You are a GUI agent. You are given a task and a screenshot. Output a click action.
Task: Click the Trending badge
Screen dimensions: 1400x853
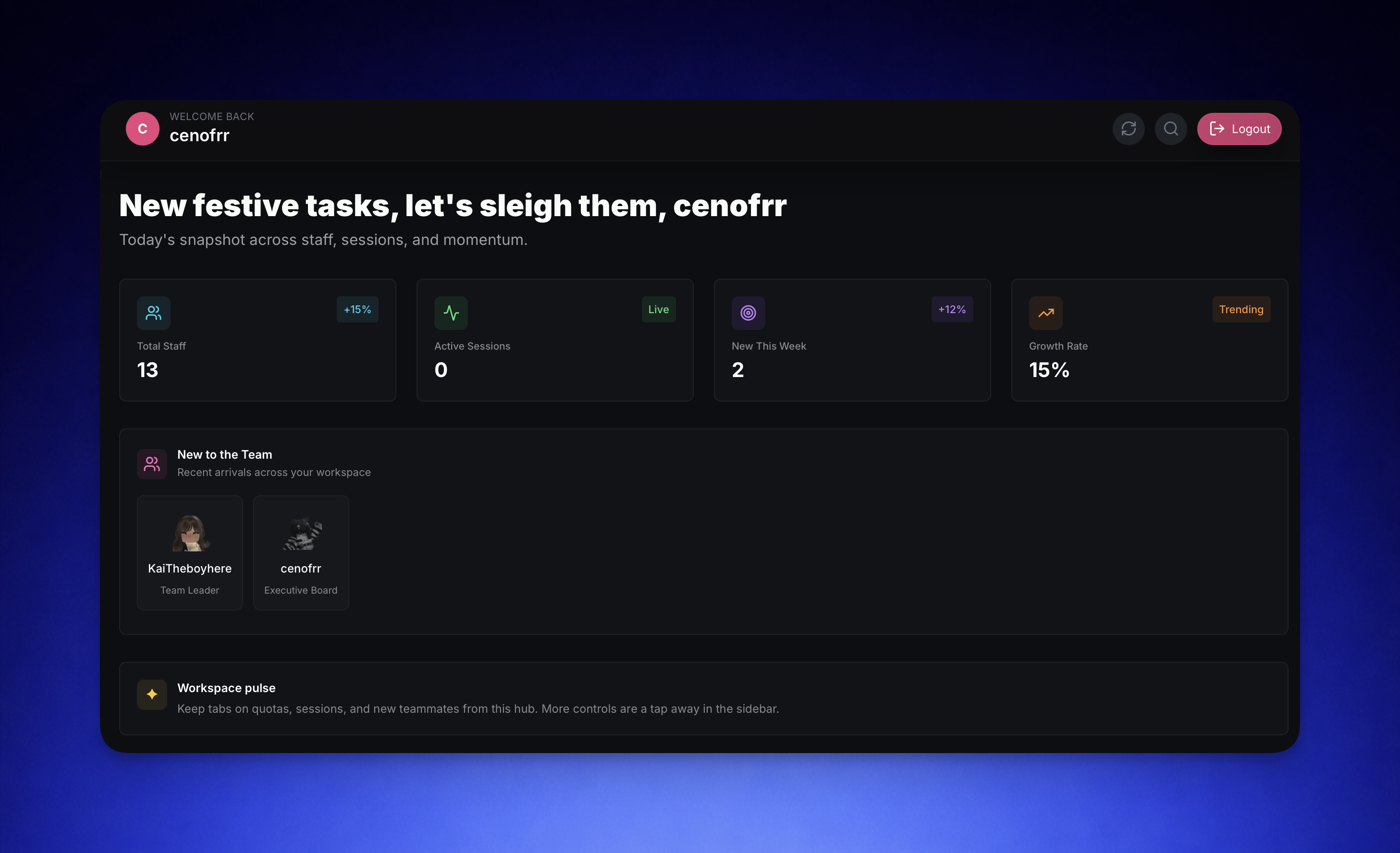coord(1241,309)
